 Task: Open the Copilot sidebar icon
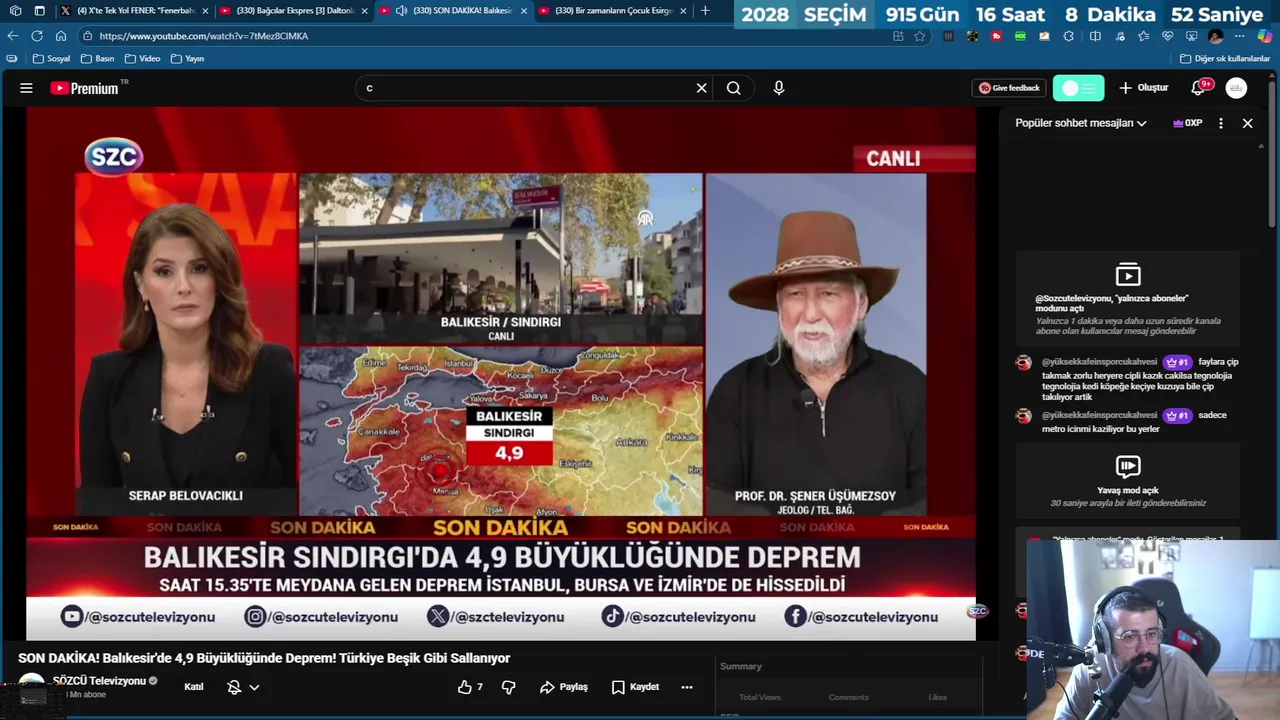[1264, 35]
